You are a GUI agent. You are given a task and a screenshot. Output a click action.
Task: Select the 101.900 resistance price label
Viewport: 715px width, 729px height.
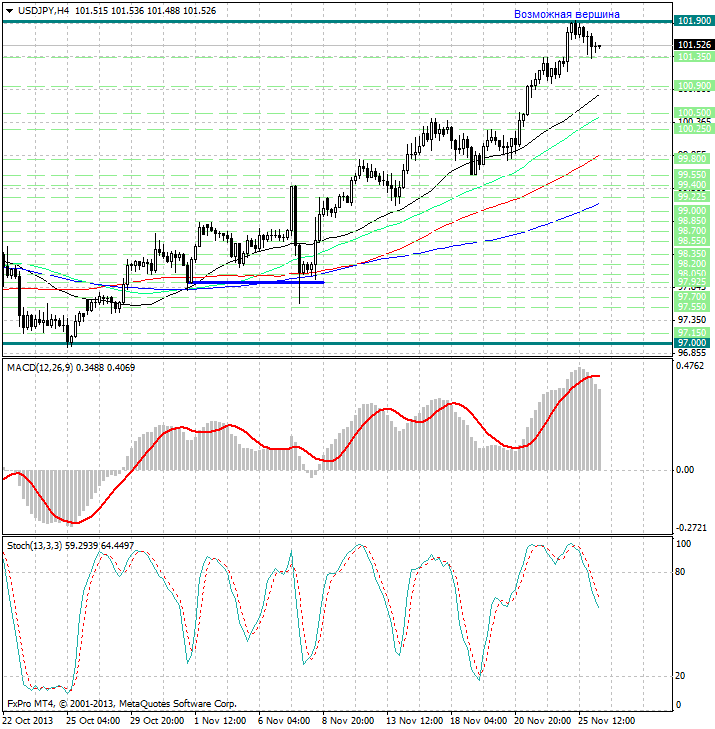click(693, 21)
